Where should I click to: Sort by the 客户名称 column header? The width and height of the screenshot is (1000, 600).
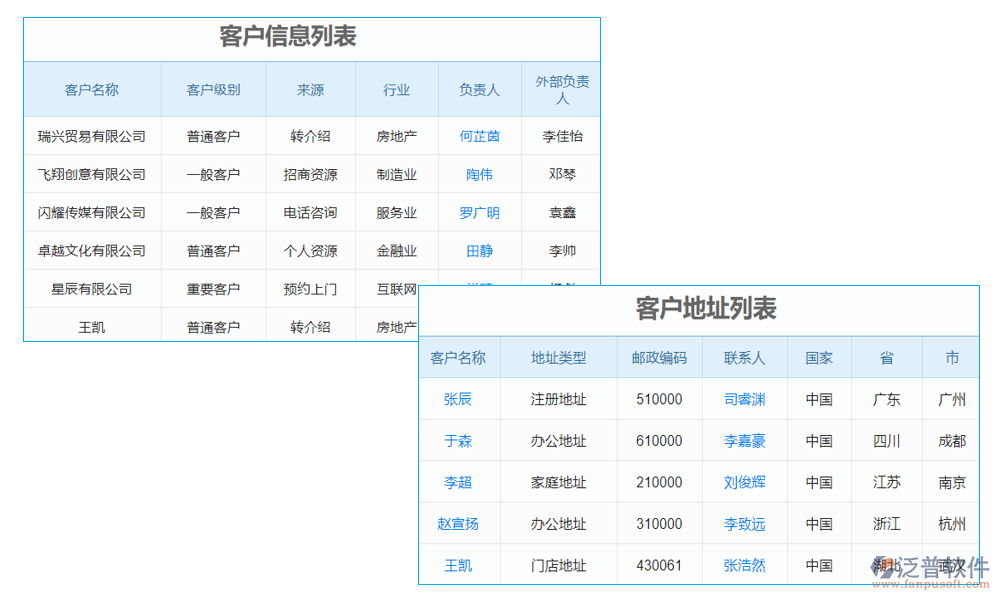(91, 89)
